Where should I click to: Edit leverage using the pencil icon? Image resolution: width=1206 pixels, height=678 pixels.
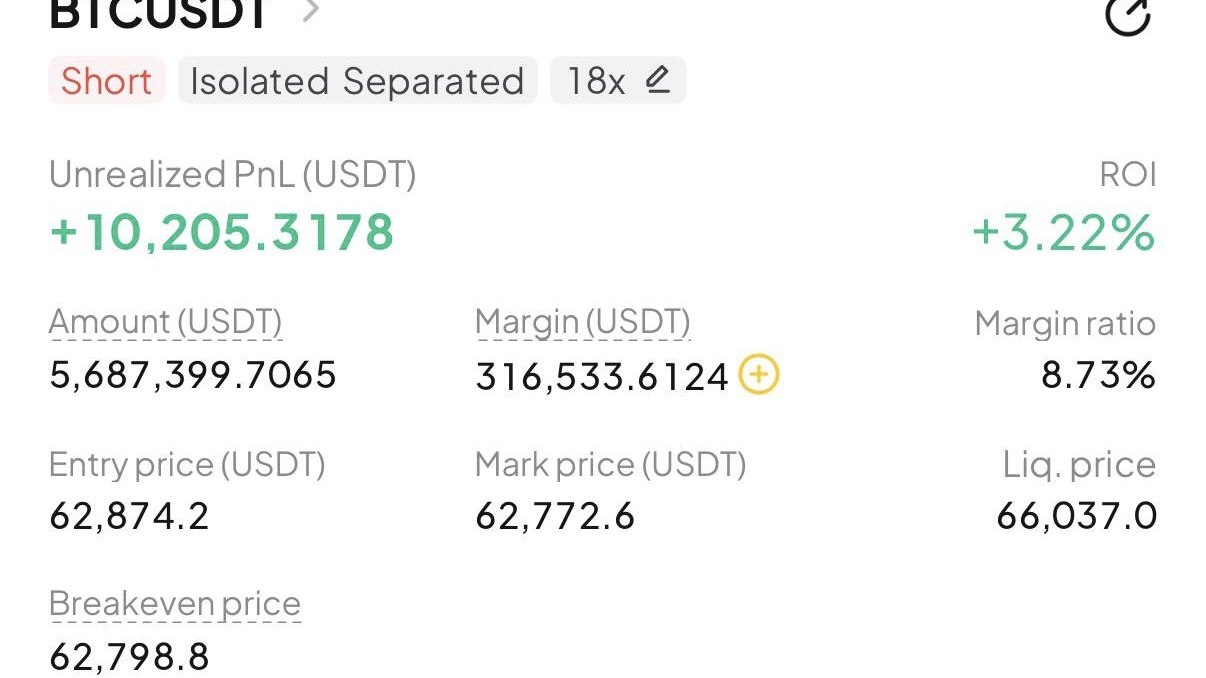(657, 79)
